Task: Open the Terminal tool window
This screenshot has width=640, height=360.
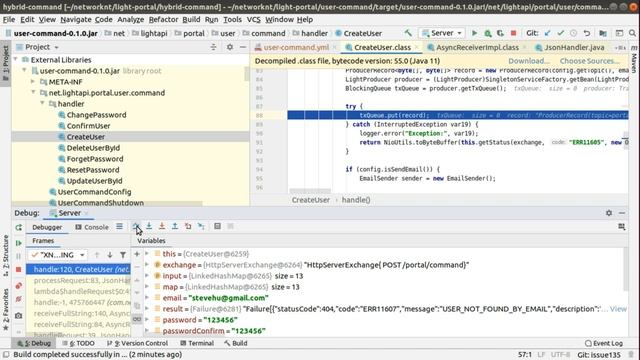Action: coord(197,343)
